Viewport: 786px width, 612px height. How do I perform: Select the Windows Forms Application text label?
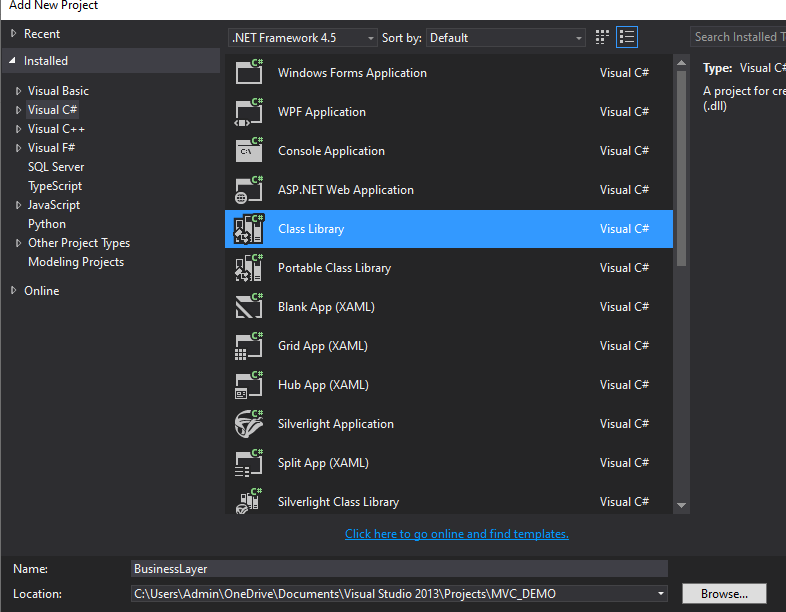point(352,73)
